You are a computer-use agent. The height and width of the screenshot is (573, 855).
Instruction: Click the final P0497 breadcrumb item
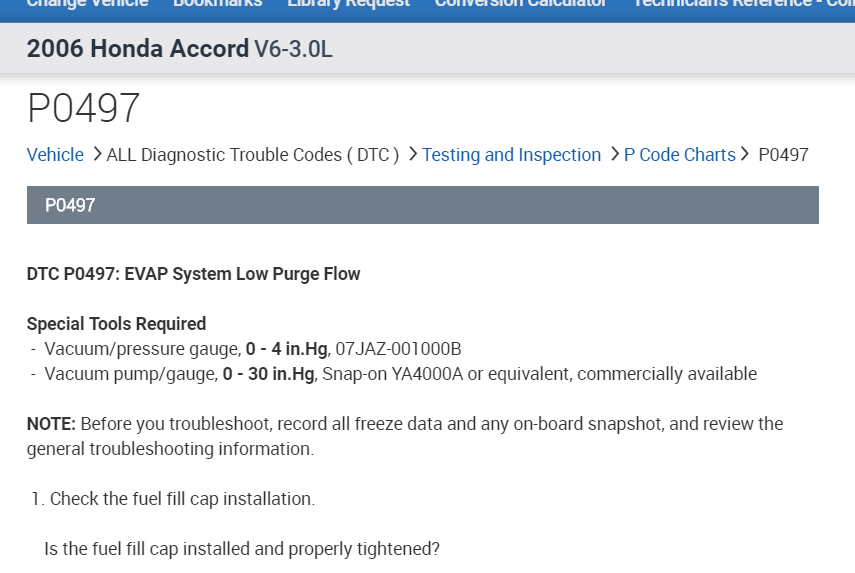click(x=783, y=155)
